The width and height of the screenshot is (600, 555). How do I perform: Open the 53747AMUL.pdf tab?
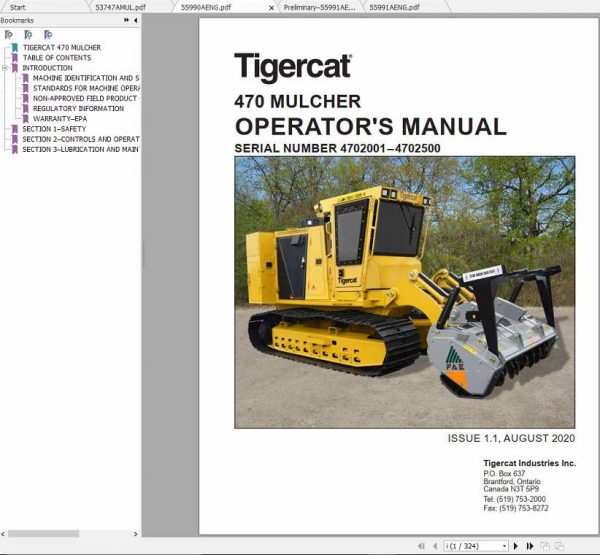click(x=121, y=7)
